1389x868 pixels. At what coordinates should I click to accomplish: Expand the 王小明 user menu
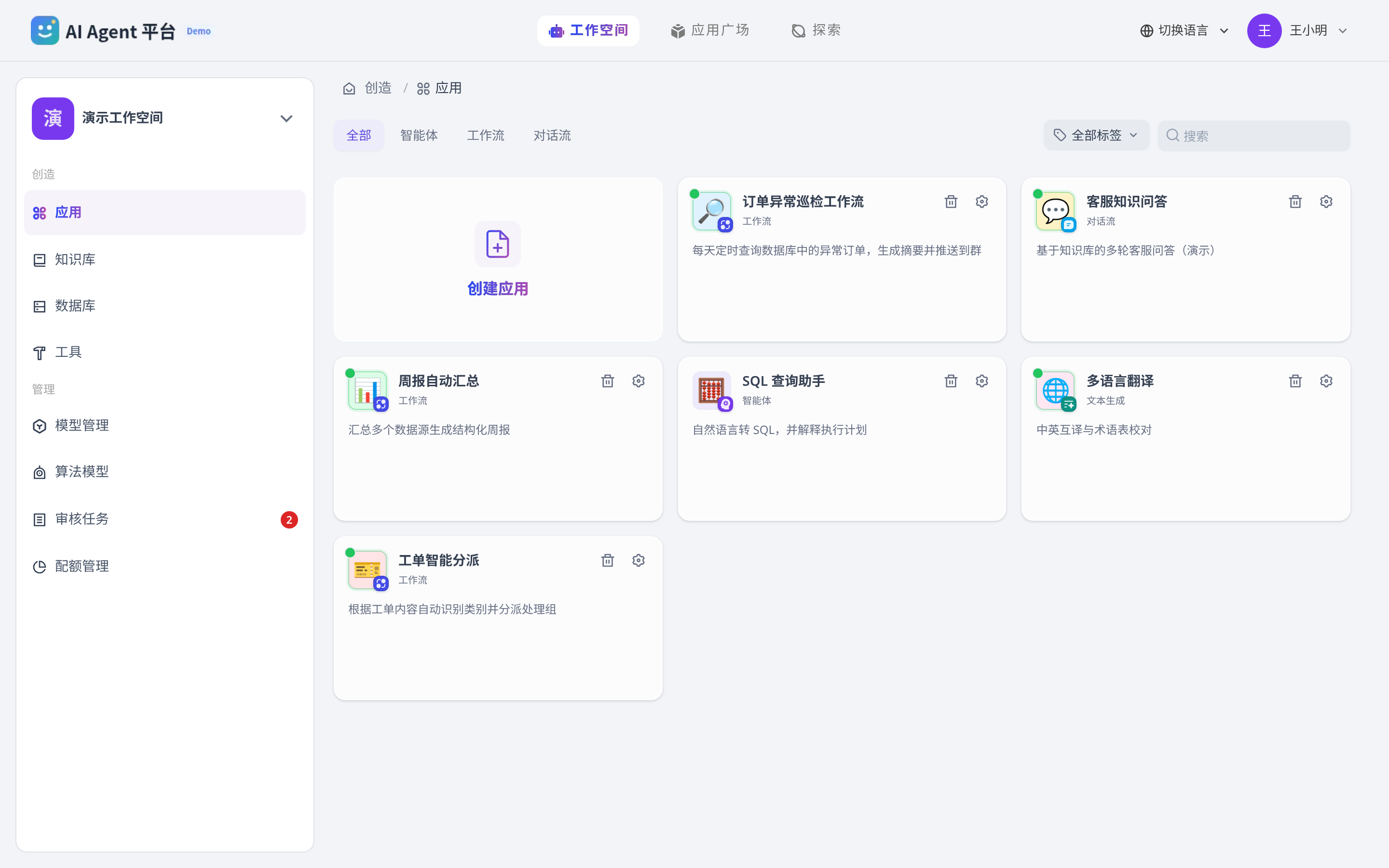1297,30
